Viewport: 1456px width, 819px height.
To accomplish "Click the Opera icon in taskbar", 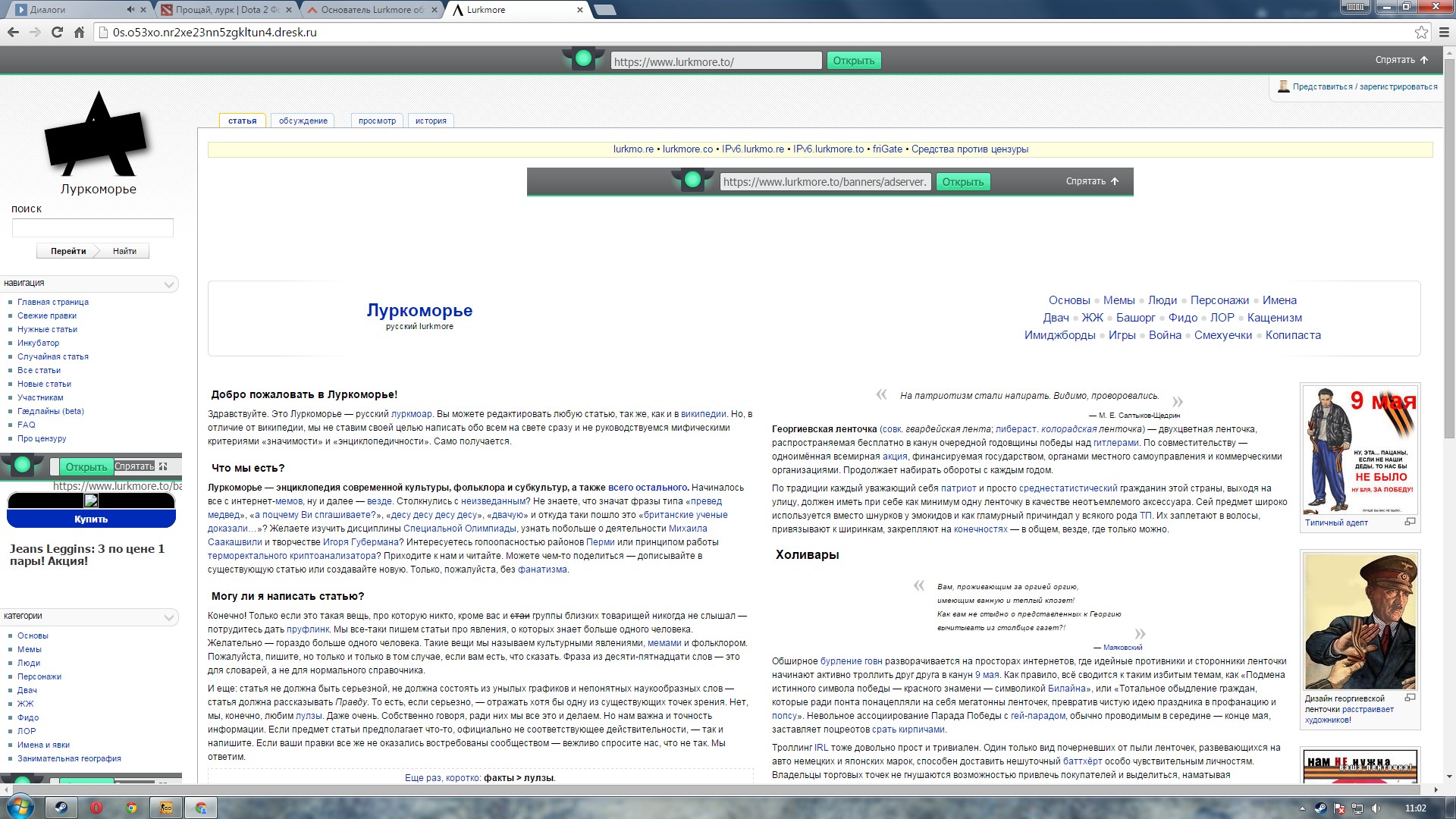I will pyautogui.click(x=96, y=808).
